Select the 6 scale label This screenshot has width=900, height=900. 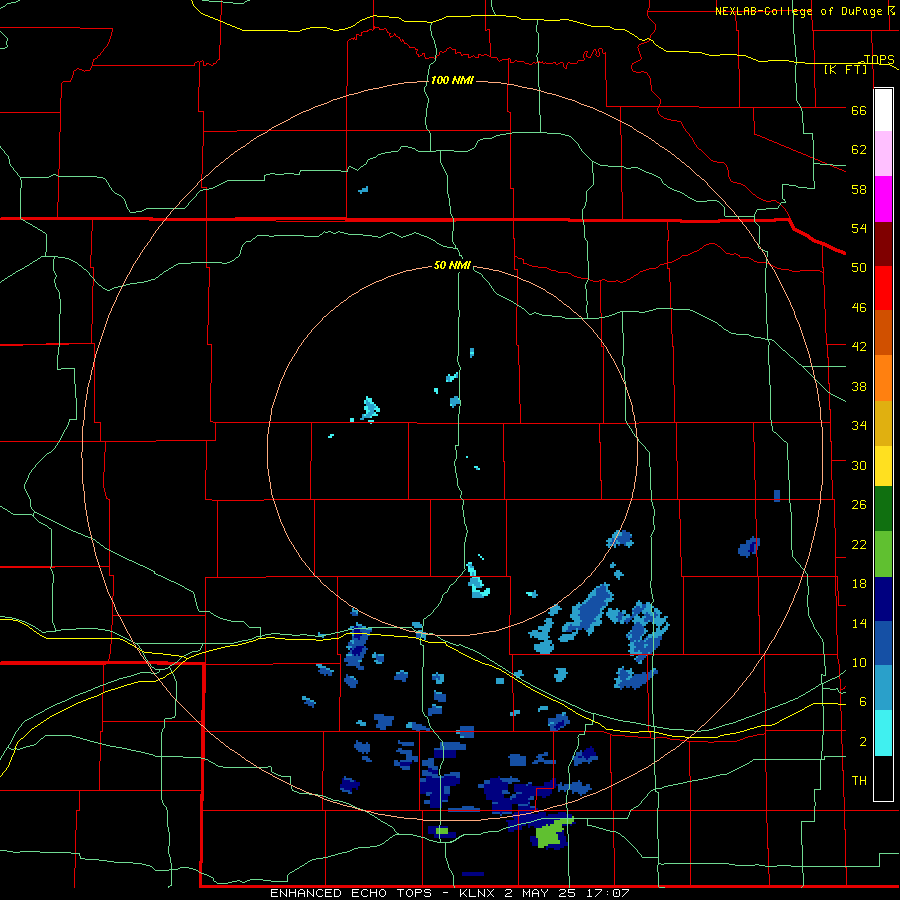(x=862, y=701)
